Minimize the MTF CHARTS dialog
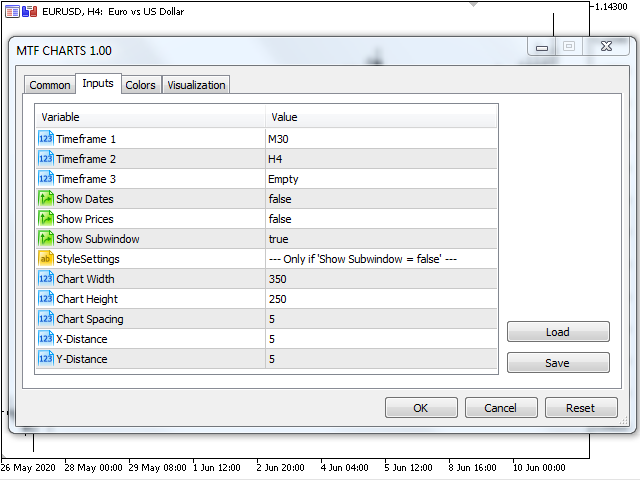This screenshot has width=640, height=480. (542, 47)
